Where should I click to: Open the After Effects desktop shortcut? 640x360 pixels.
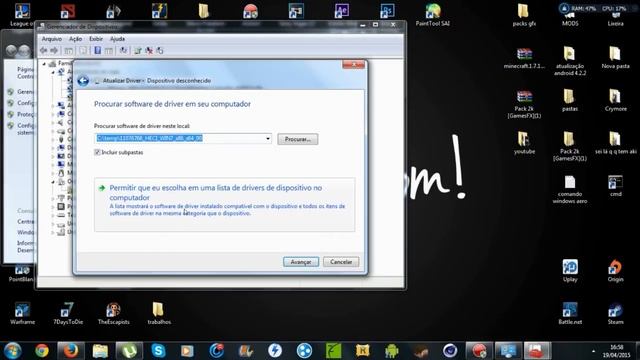(342, 12)
